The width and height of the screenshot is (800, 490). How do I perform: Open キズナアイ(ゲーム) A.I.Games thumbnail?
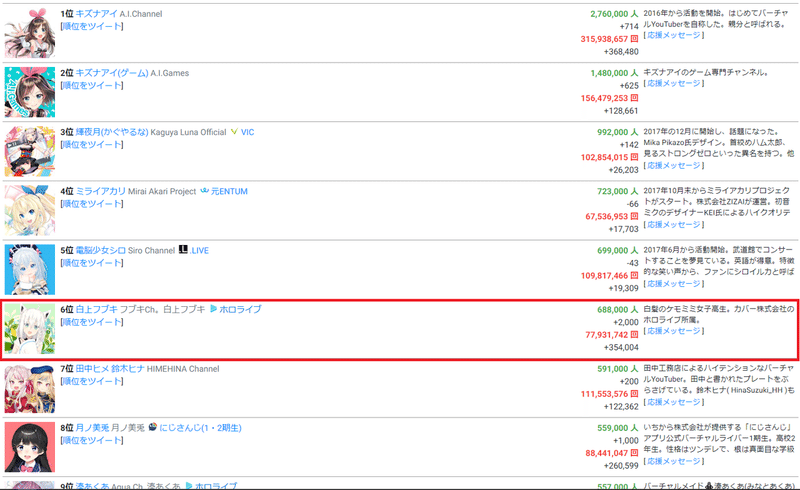point(30,92)
